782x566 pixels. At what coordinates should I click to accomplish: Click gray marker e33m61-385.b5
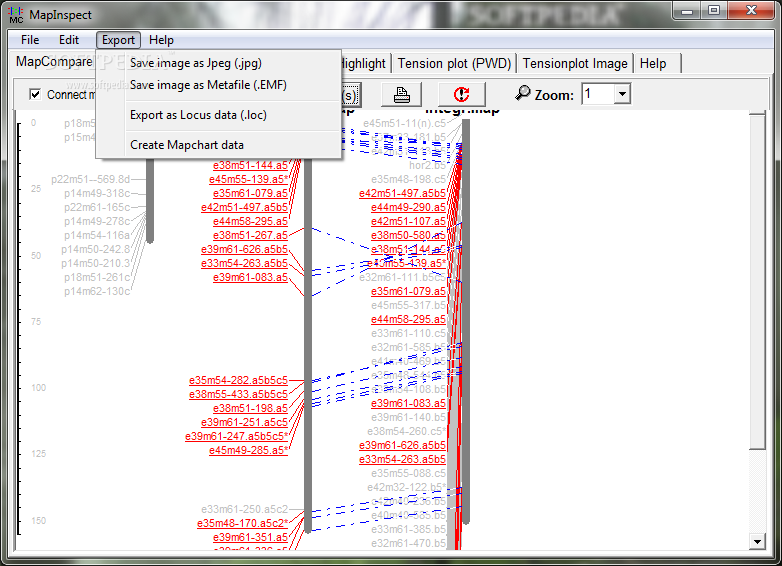coord(408,529)
